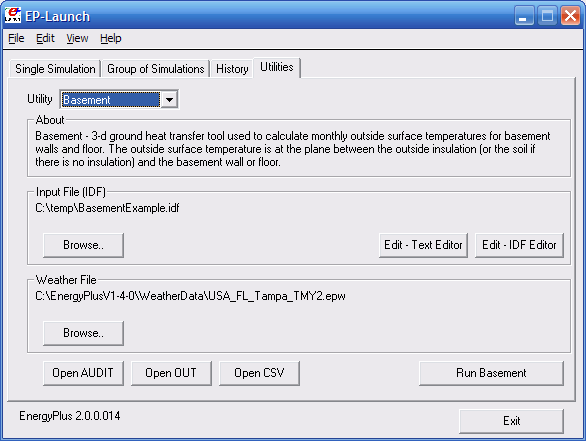Switch to the Single Simulation tab

(55, 69)
